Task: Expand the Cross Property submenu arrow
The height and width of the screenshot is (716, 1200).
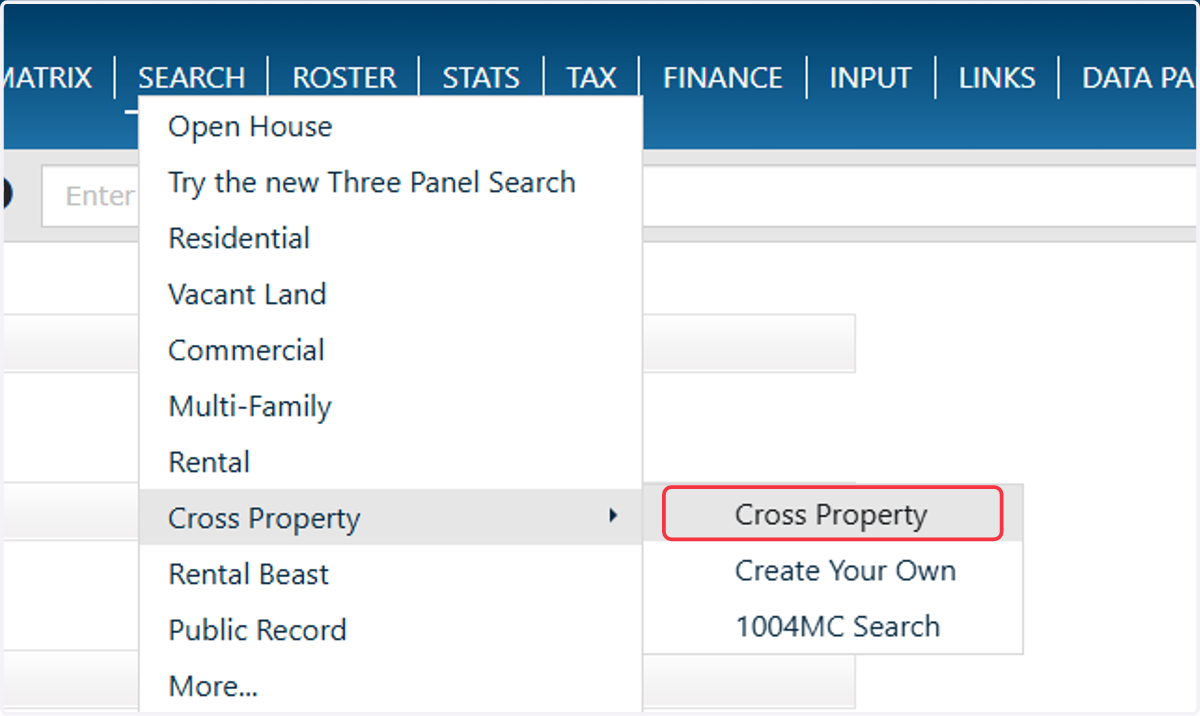Action: 613,517
